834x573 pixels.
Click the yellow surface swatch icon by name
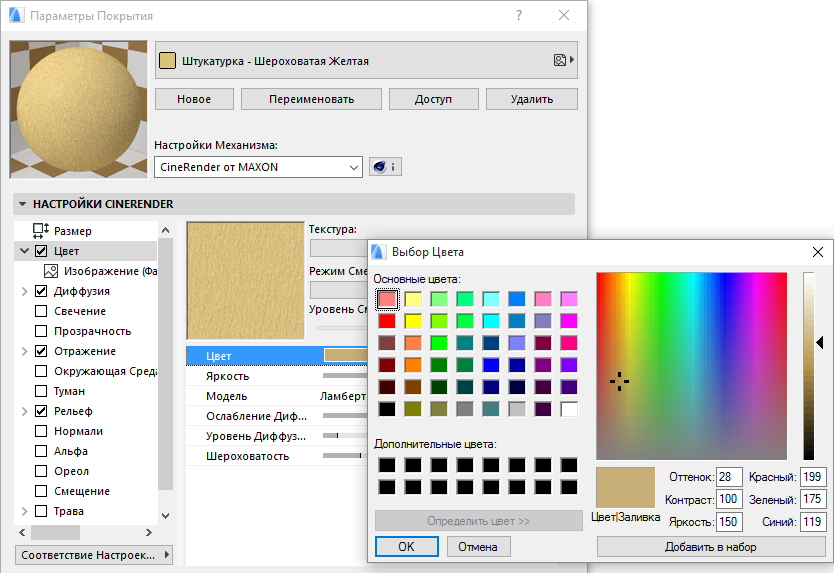[x=167, y=61]
